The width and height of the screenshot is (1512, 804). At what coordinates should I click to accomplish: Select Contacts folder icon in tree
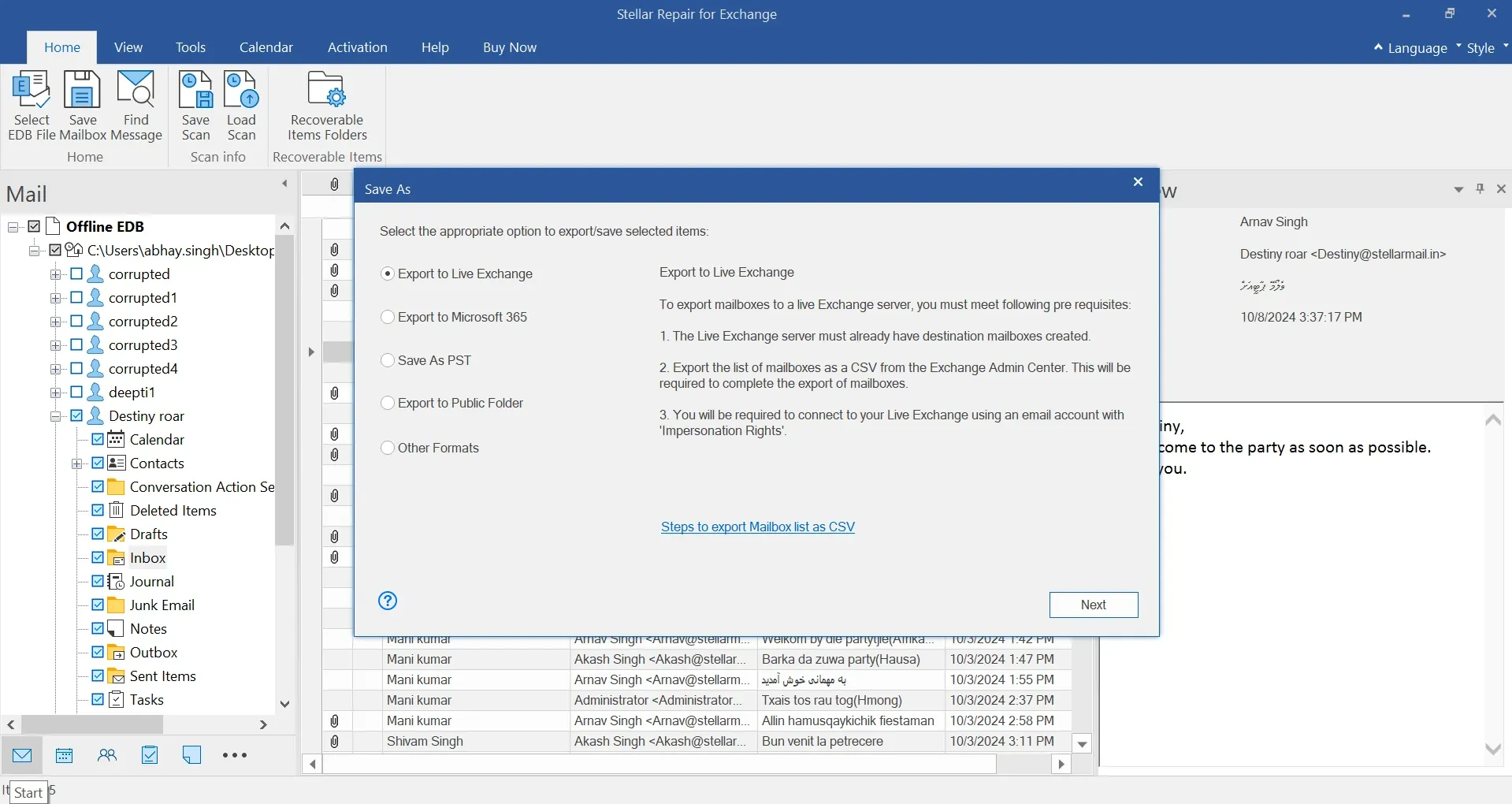(116, 463)
